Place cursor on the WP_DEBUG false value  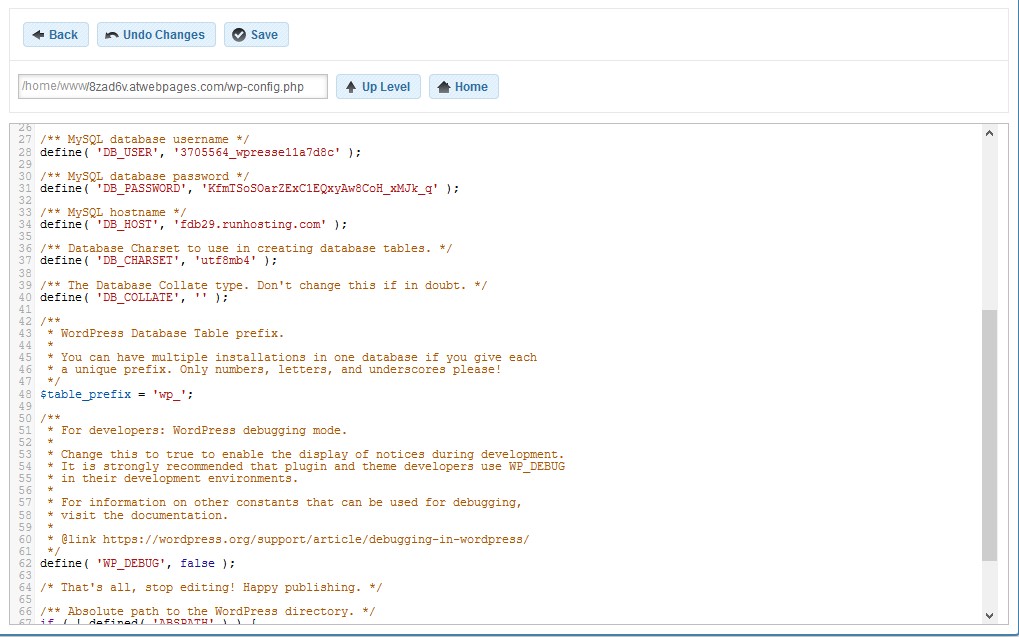pyautogui.click(x=196, y=563)
